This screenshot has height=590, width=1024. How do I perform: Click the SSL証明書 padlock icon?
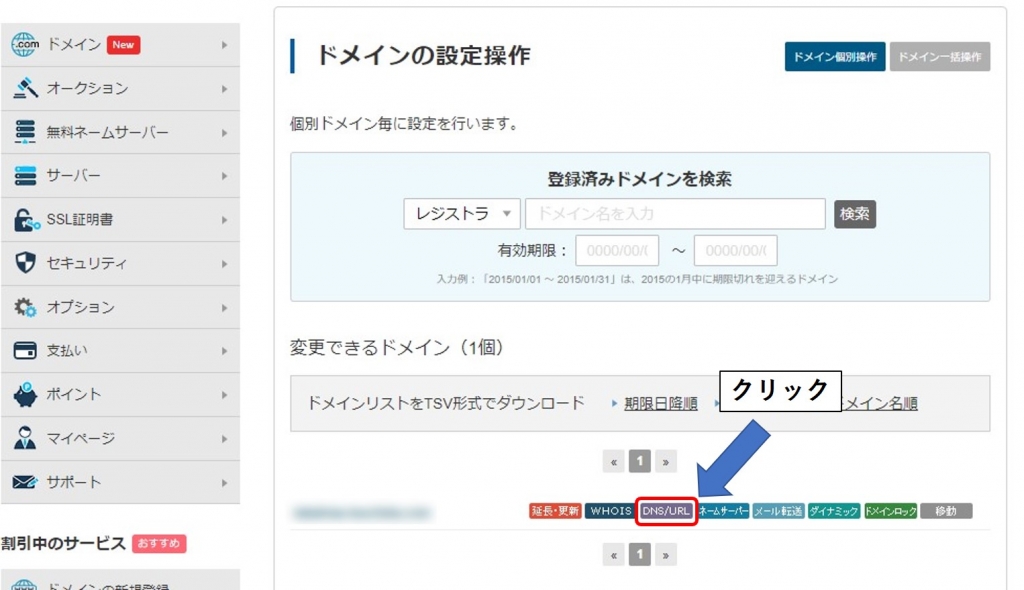click(26, 220)
